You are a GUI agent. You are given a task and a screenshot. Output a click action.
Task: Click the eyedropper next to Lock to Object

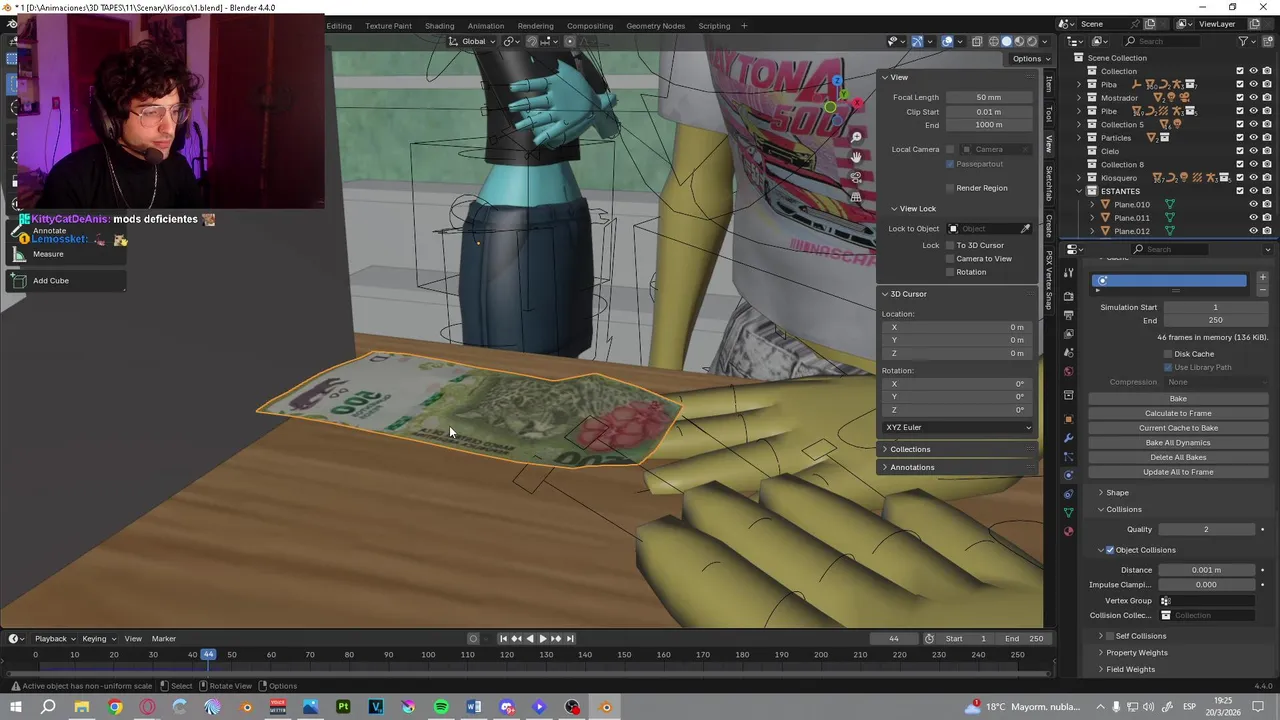[x=1025, y=229]
